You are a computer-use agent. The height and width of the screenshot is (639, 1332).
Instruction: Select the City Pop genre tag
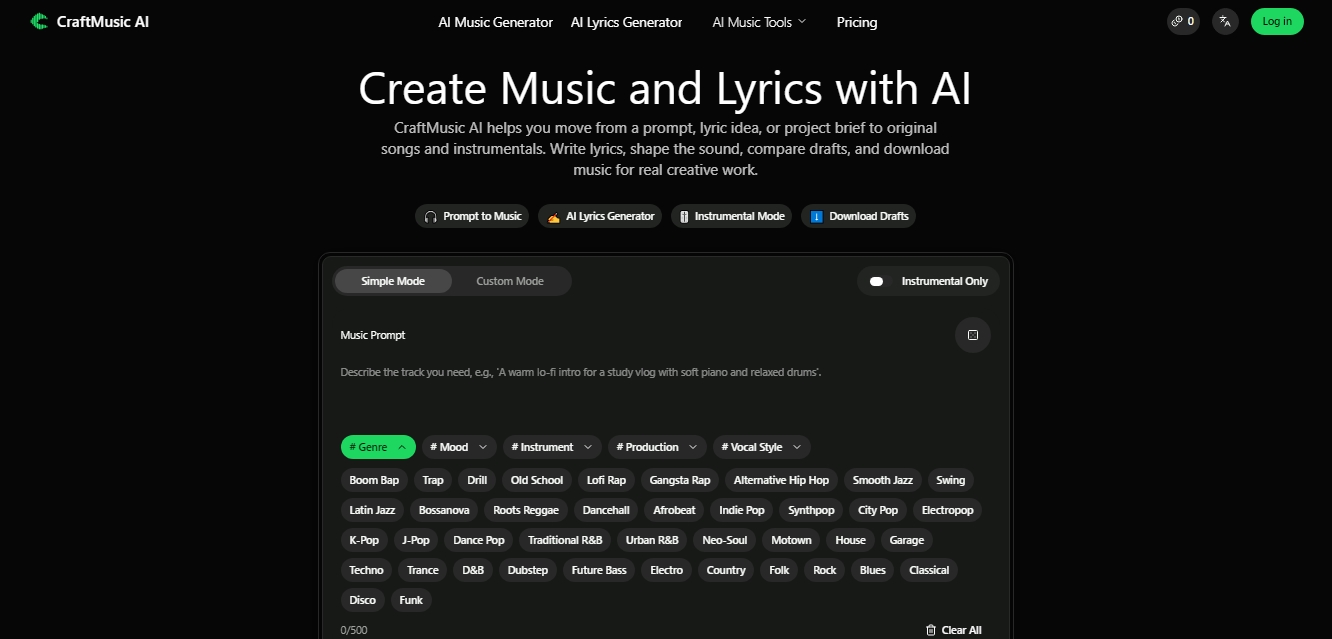[x=878, y=510]
